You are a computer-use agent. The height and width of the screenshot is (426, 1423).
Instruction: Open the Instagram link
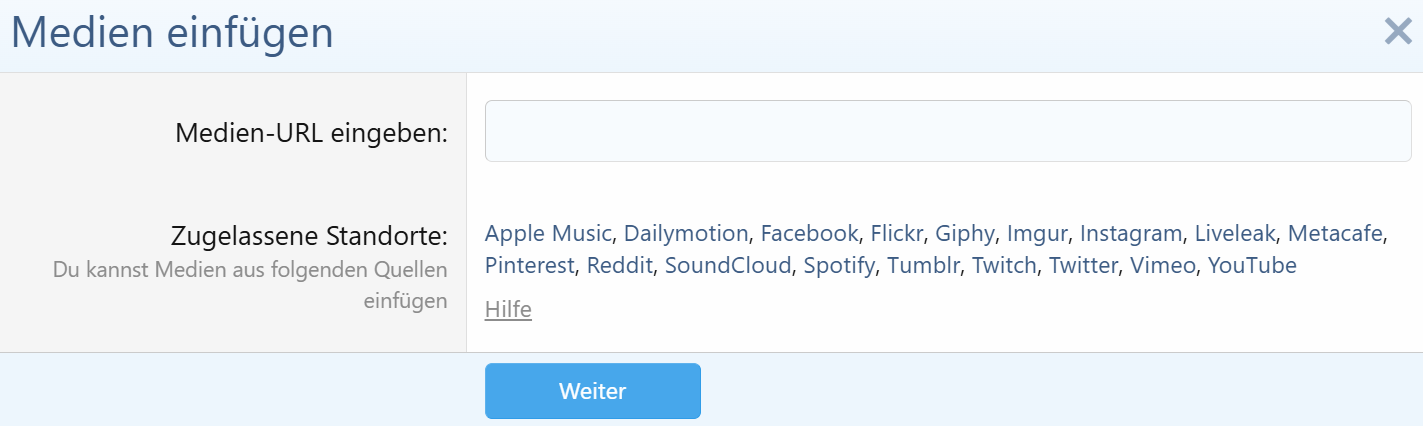1131,234
